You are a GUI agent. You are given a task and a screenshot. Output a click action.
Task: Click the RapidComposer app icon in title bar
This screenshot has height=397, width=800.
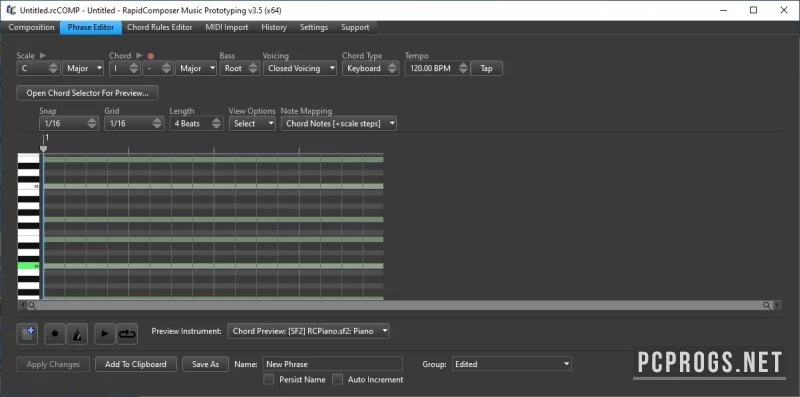click(x=11, y=10)
